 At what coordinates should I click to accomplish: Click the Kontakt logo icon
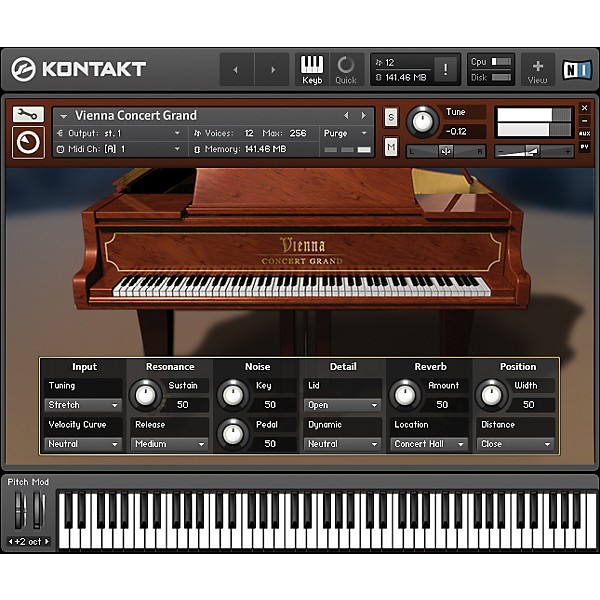coord(23,69)
